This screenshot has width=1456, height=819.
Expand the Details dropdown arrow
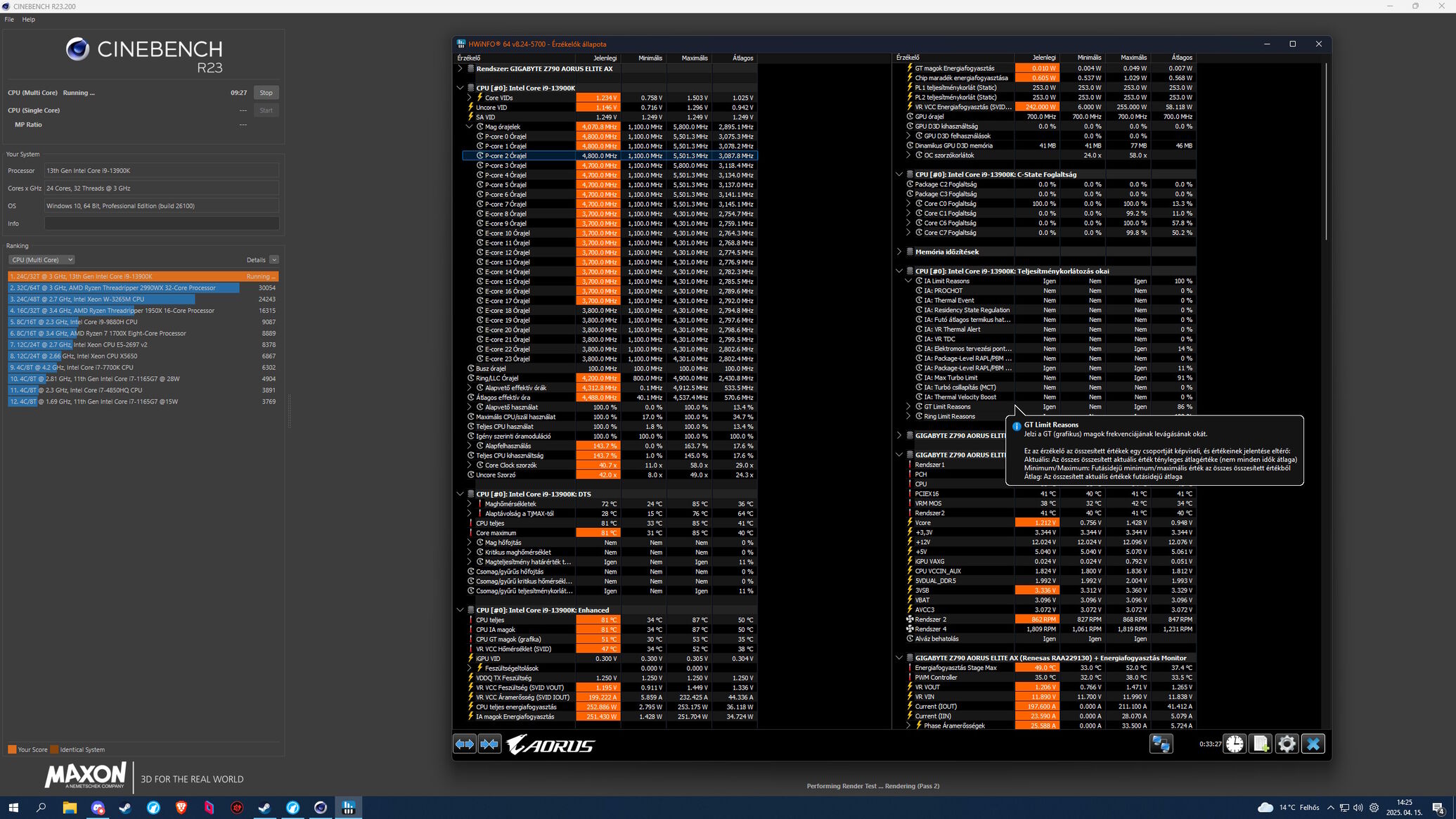coord(274,260)
